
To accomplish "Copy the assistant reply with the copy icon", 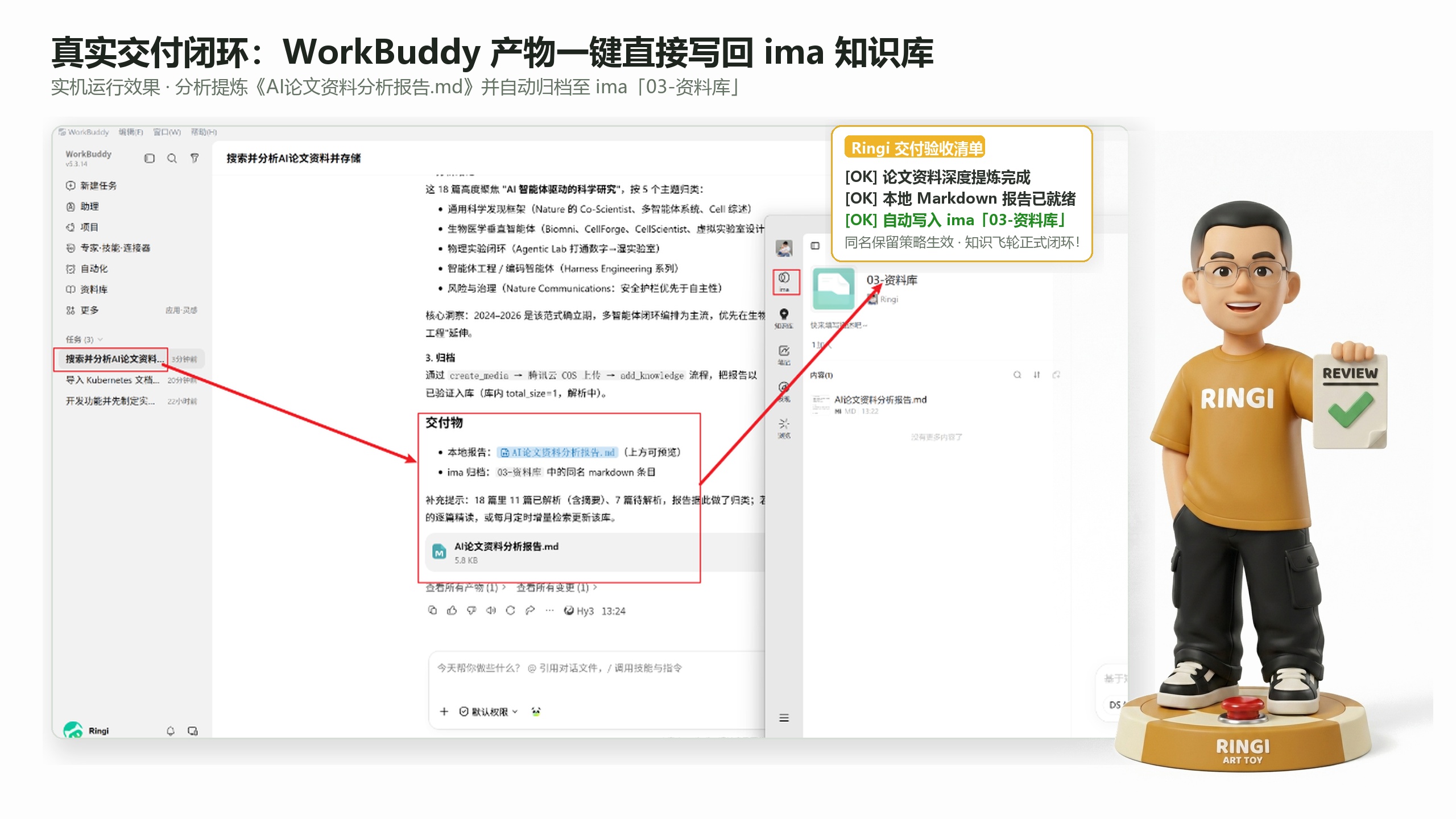I will 432,610.
